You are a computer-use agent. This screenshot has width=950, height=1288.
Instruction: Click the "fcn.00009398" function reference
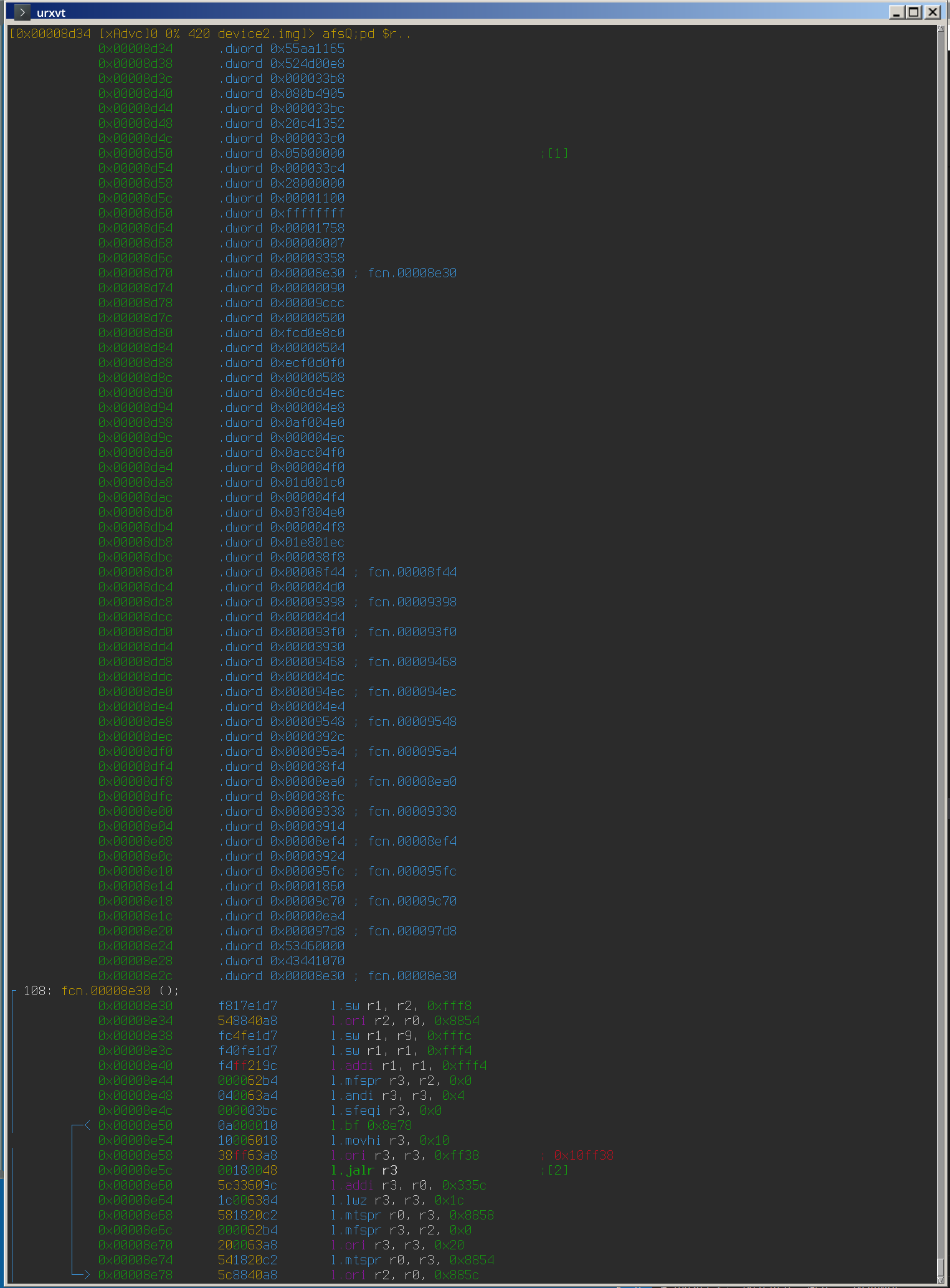click(x=412, y=602)
